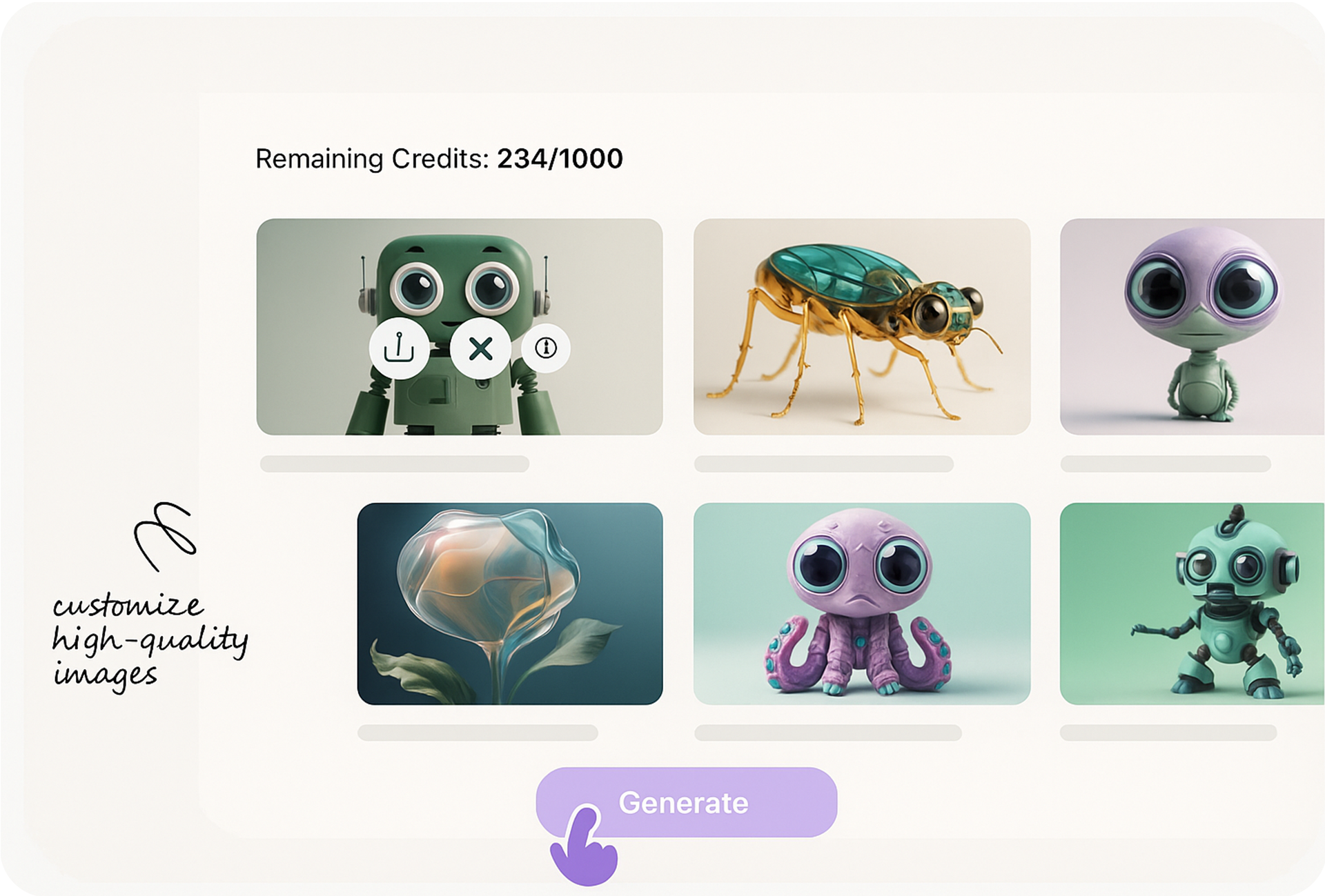
Task: Open the teal robot figure image
Action: pos(1192,604)
